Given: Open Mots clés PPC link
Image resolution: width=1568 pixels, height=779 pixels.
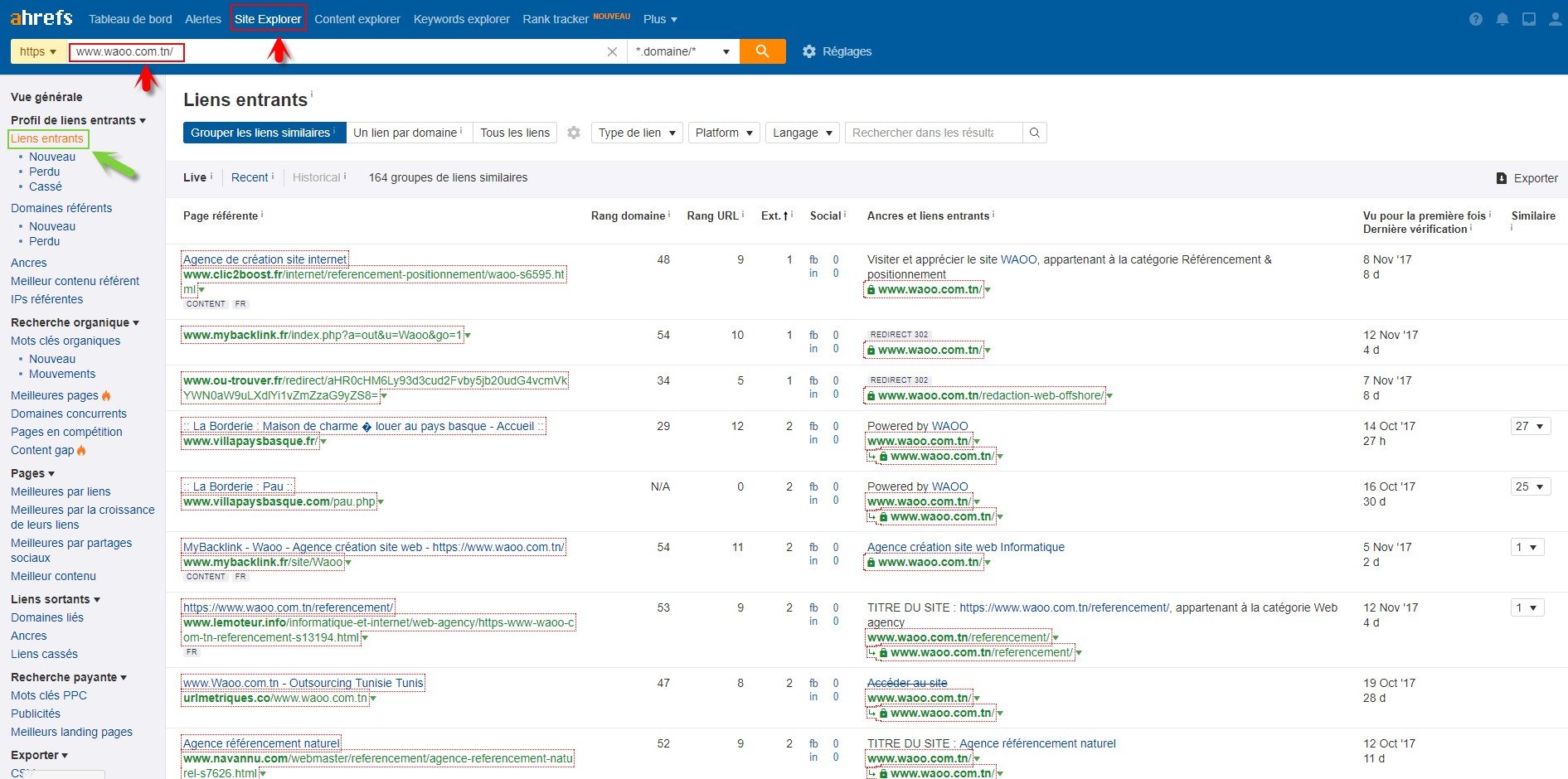Looking at the screenshot, I should [49, 695].
